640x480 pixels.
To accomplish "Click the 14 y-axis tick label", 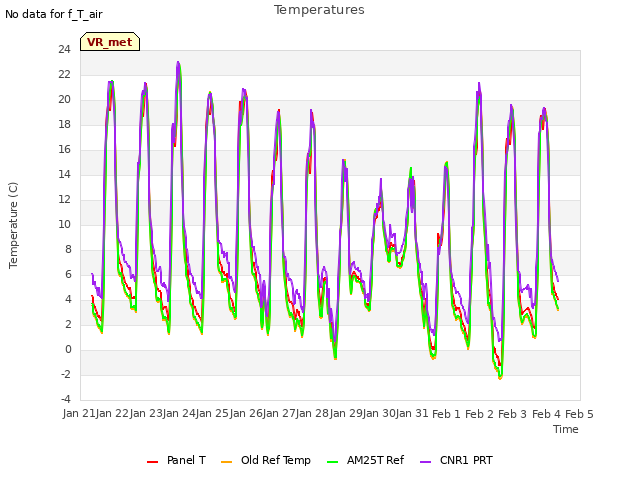I will 64,175.
